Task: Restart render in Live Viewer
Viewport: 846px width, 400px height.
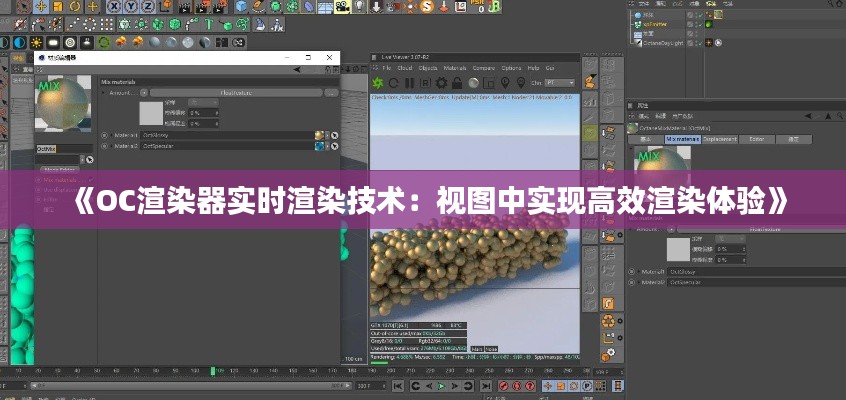Action: pos(394,83)
